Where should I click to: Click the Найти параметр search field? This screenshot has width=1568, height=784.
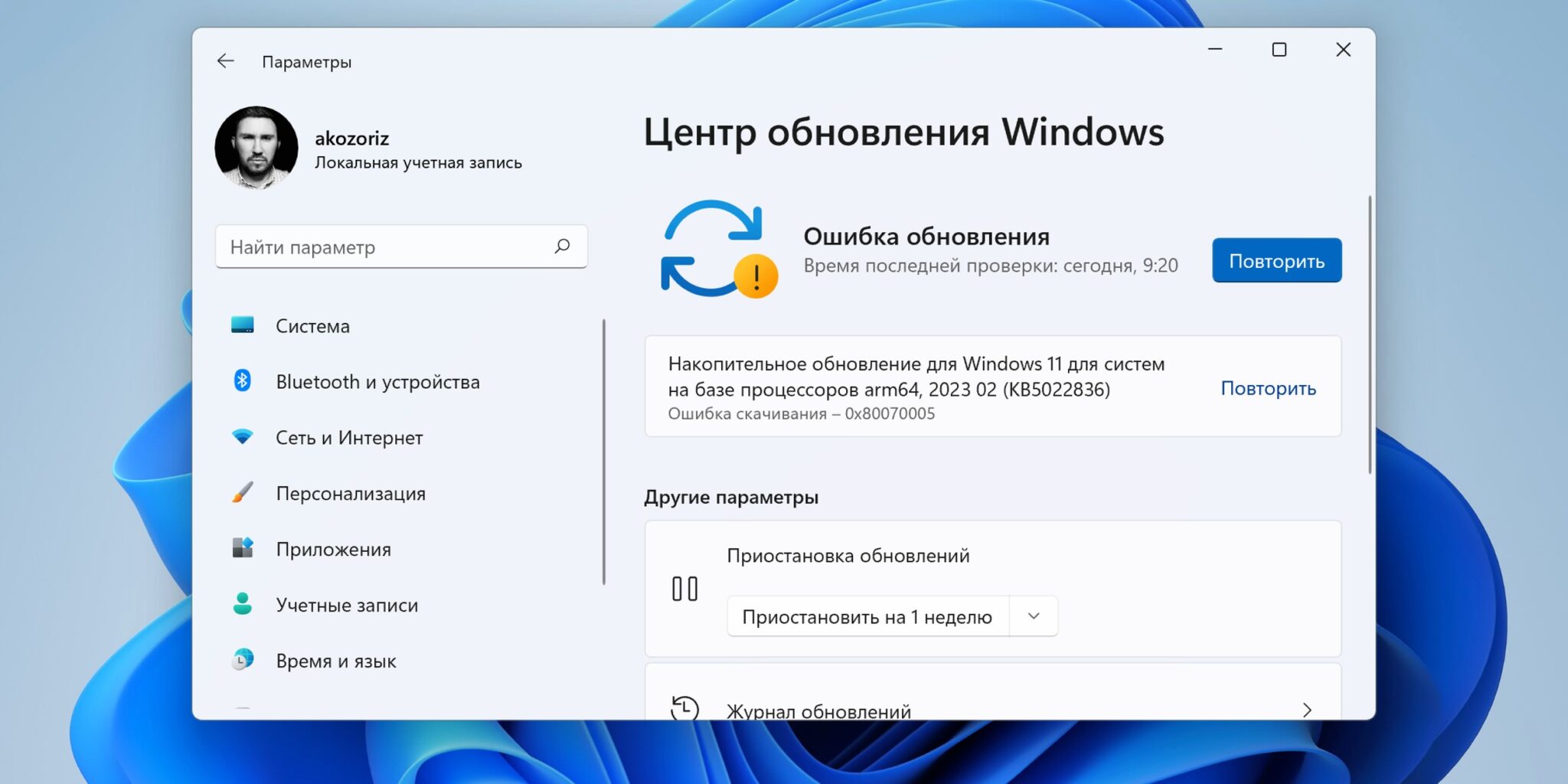point(387,247)
